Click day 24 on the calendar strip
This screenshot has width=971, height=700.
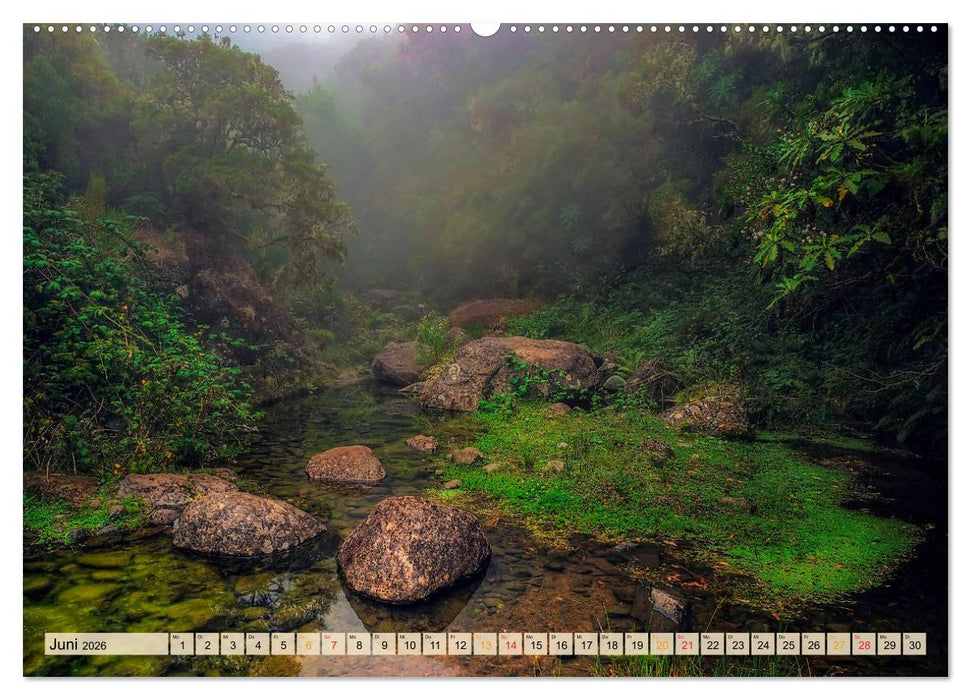click(x=763, y=644)
